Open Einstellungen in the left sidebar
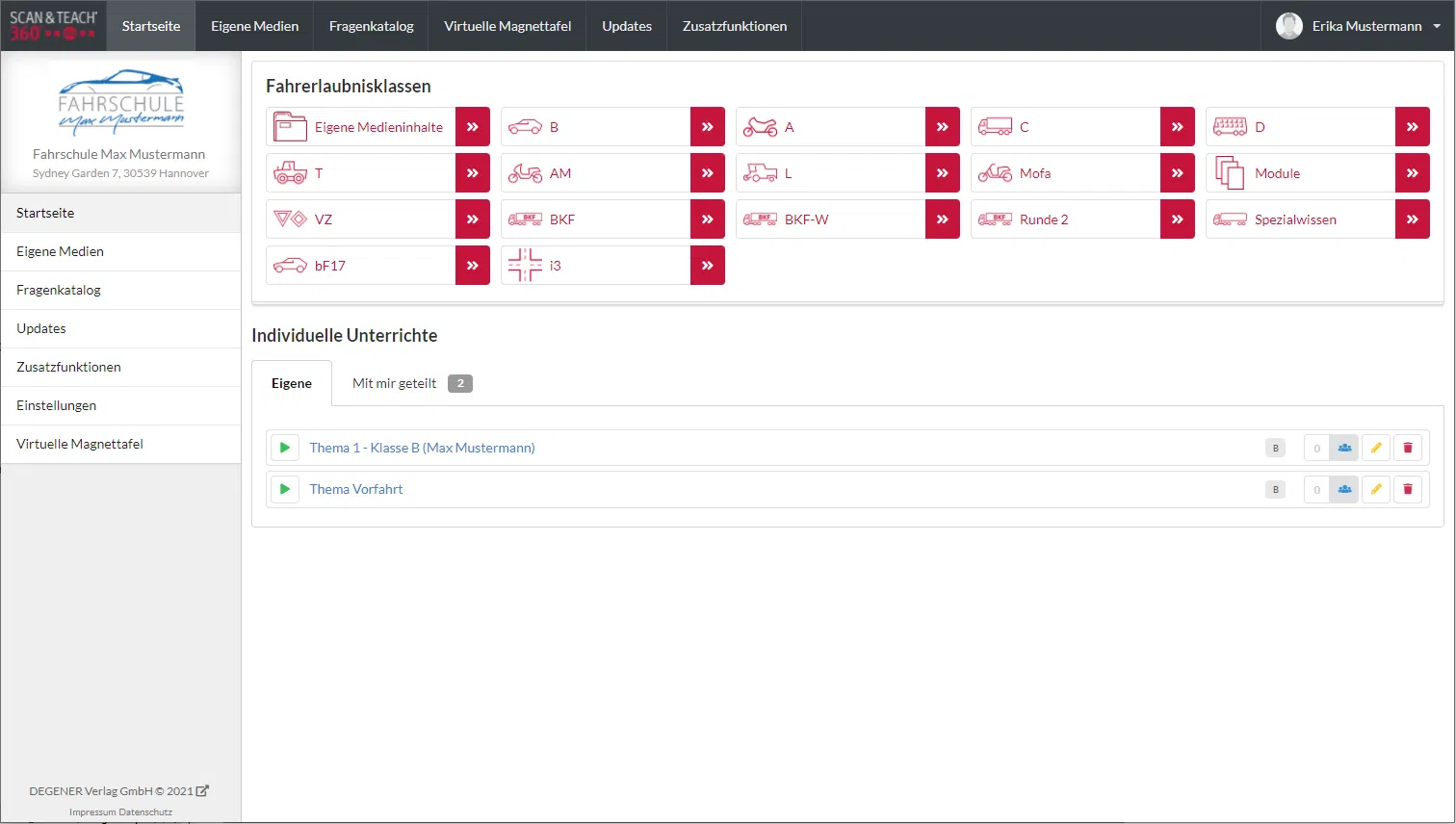 point(57,405)
